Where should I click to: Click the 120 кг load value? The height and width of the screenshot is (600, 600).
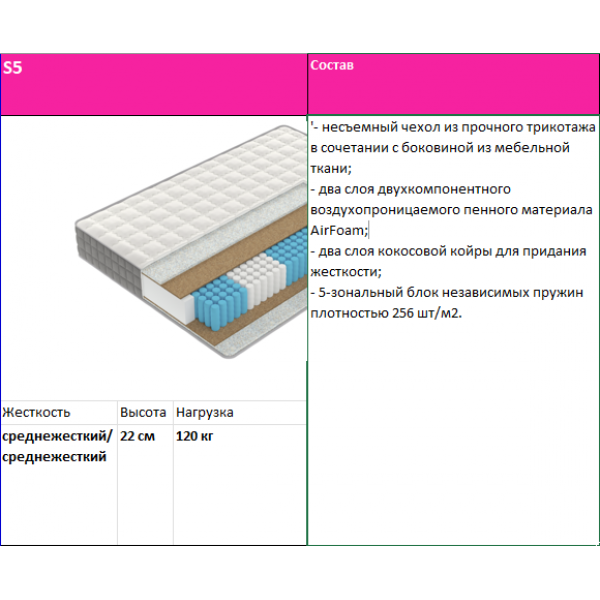(194, 436)
